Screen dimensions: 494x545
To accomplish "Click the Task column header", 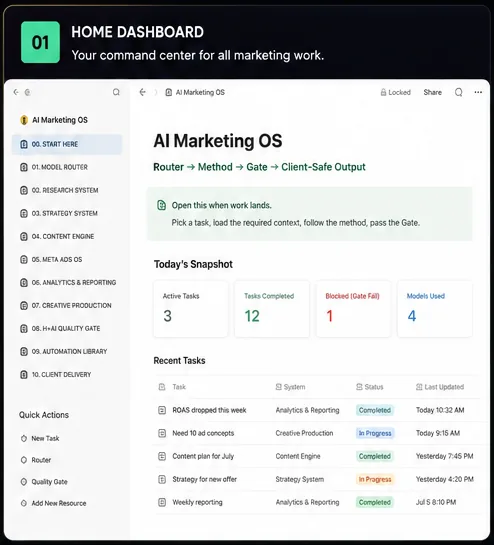I will [x=179, y=387].
